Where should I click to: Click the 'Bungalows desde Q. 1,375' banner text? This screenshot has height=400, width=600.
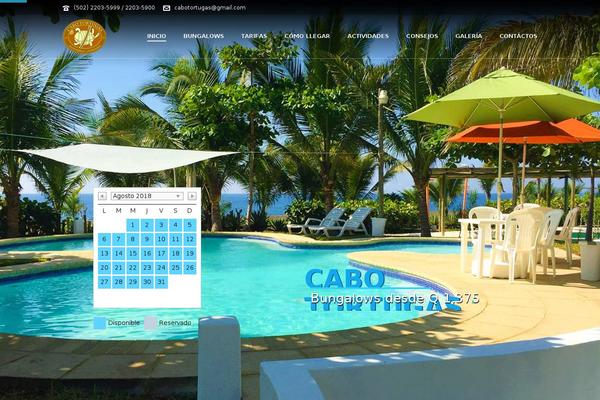395,298
